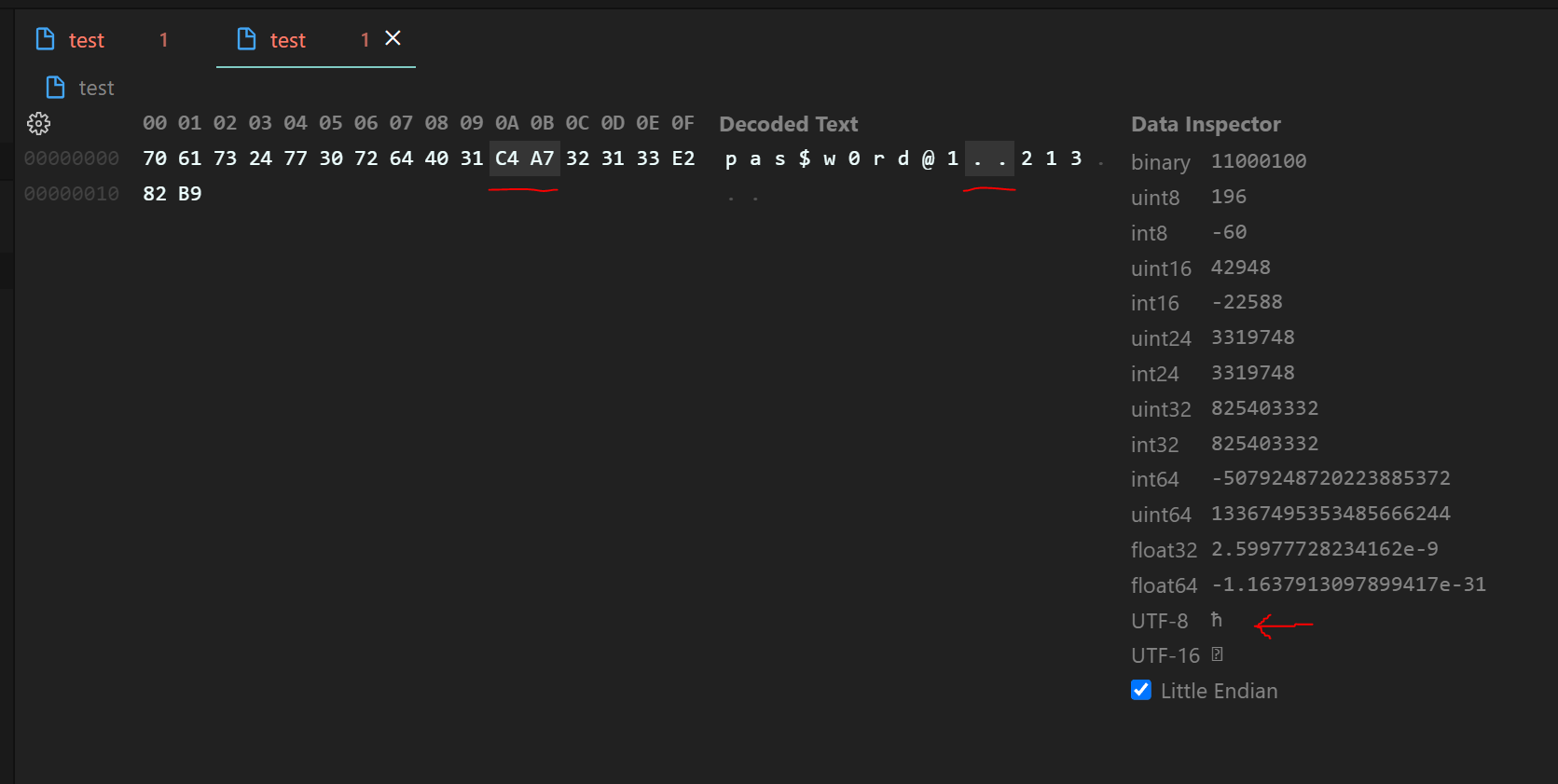Select hex byte 72
The width and height of the screenshot is (1558, 784).
366,158
